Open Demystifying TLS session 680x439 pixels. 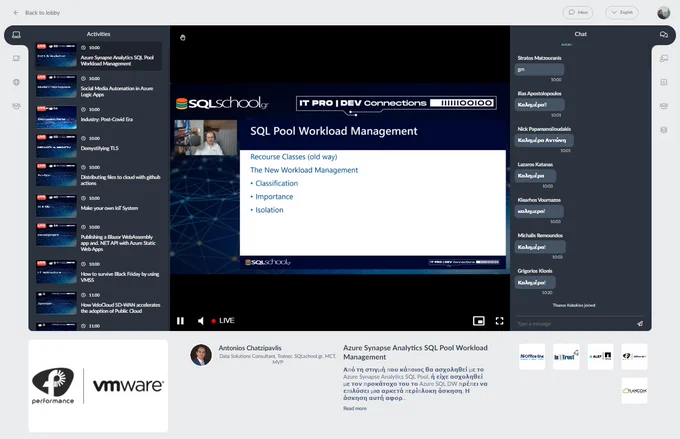pos(99,145)
